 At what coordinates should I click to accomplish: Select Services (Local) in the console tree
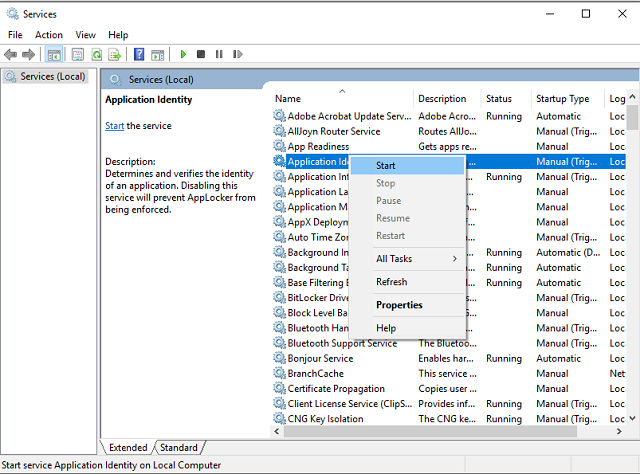52,77
